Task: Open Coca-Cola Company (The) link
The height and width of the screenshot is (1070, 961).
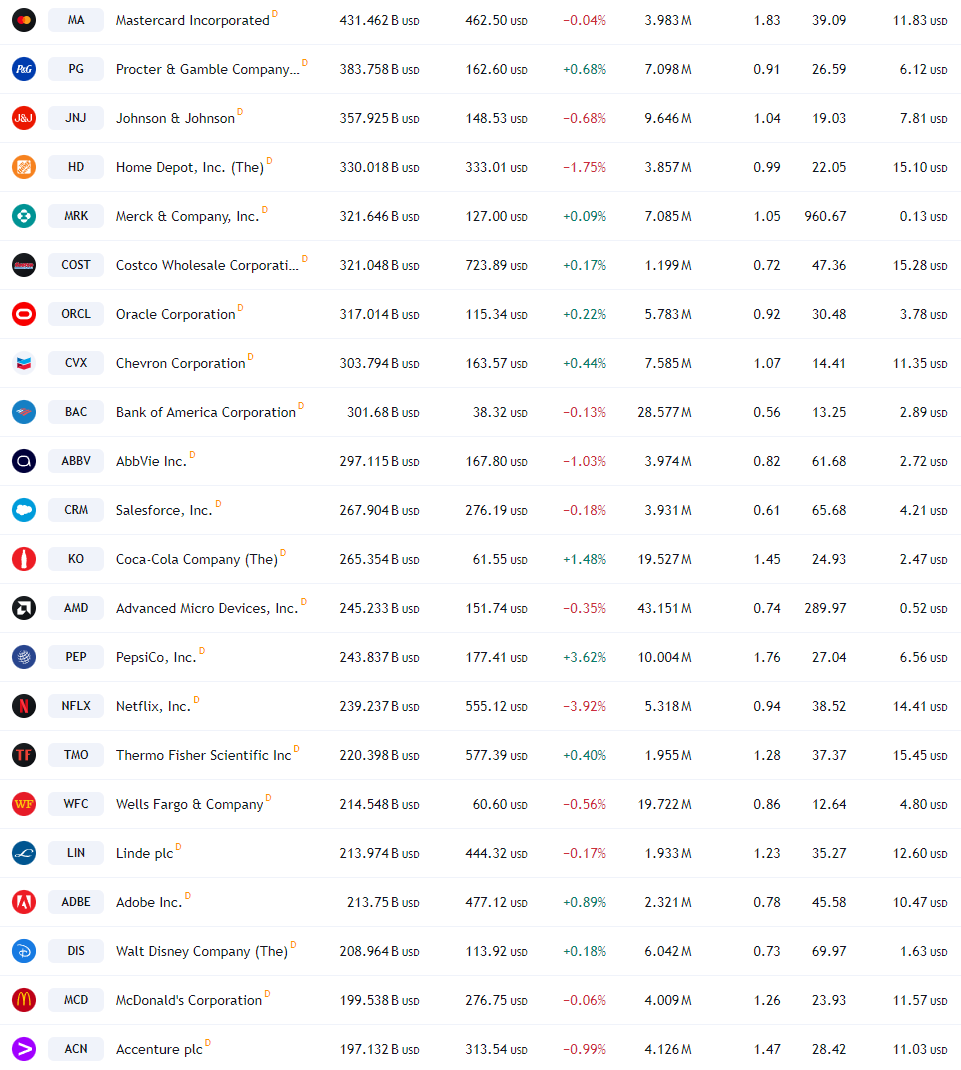Action: [x=197, y=559]
